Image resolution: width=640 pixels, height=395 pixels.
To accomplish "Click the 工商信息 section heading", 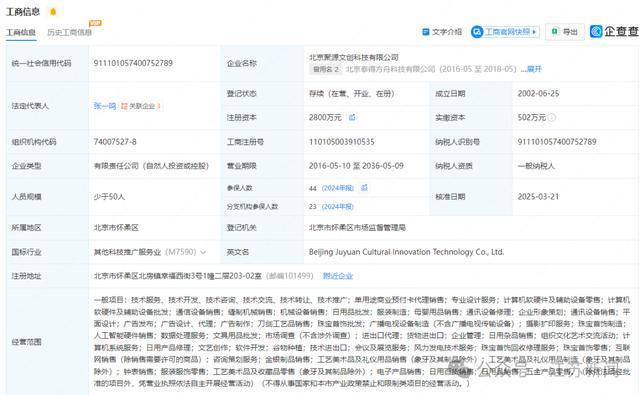I will coord(23,12).
